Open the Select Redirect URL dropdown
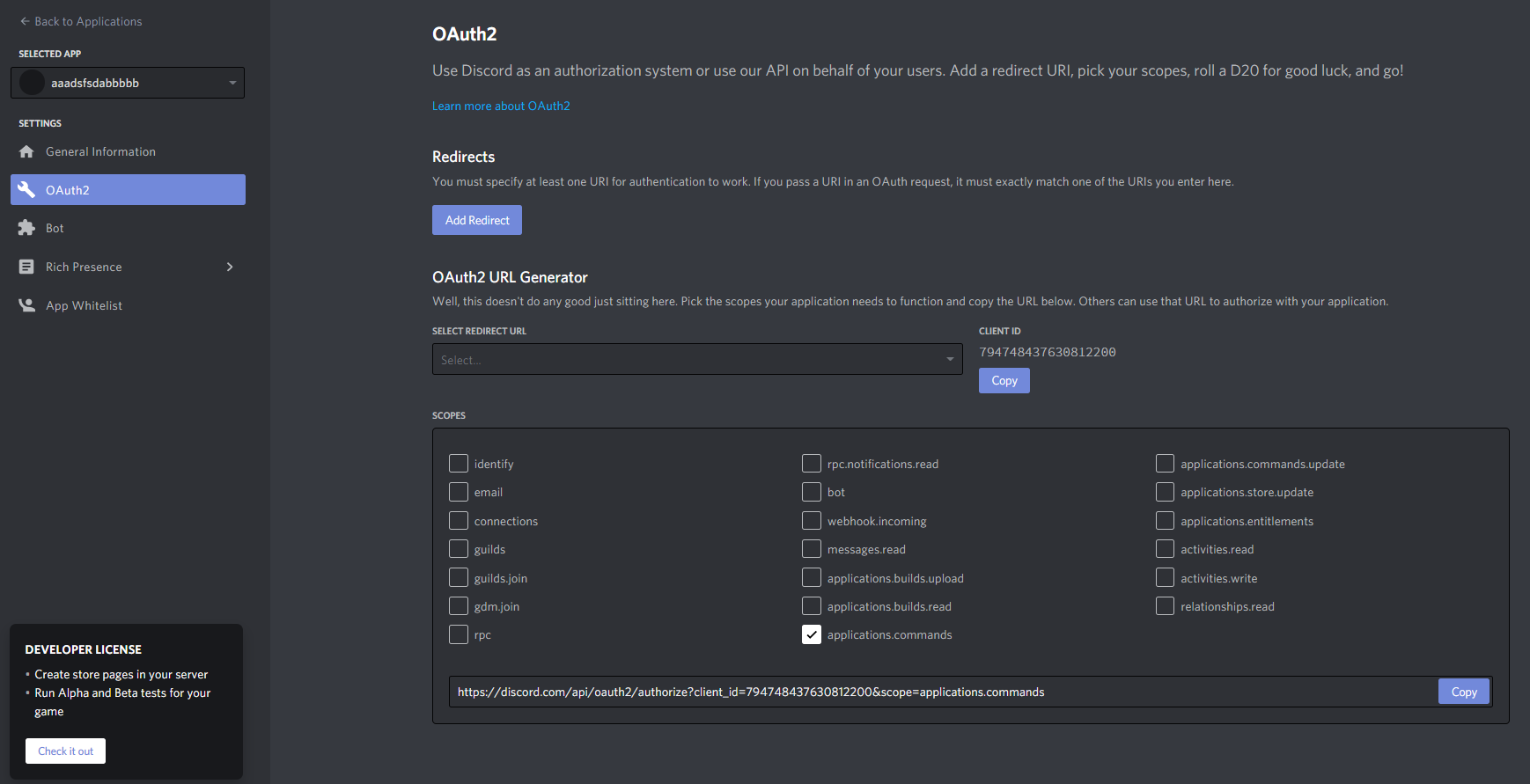This screenshot has width=1530, height=784. point(697,359)
